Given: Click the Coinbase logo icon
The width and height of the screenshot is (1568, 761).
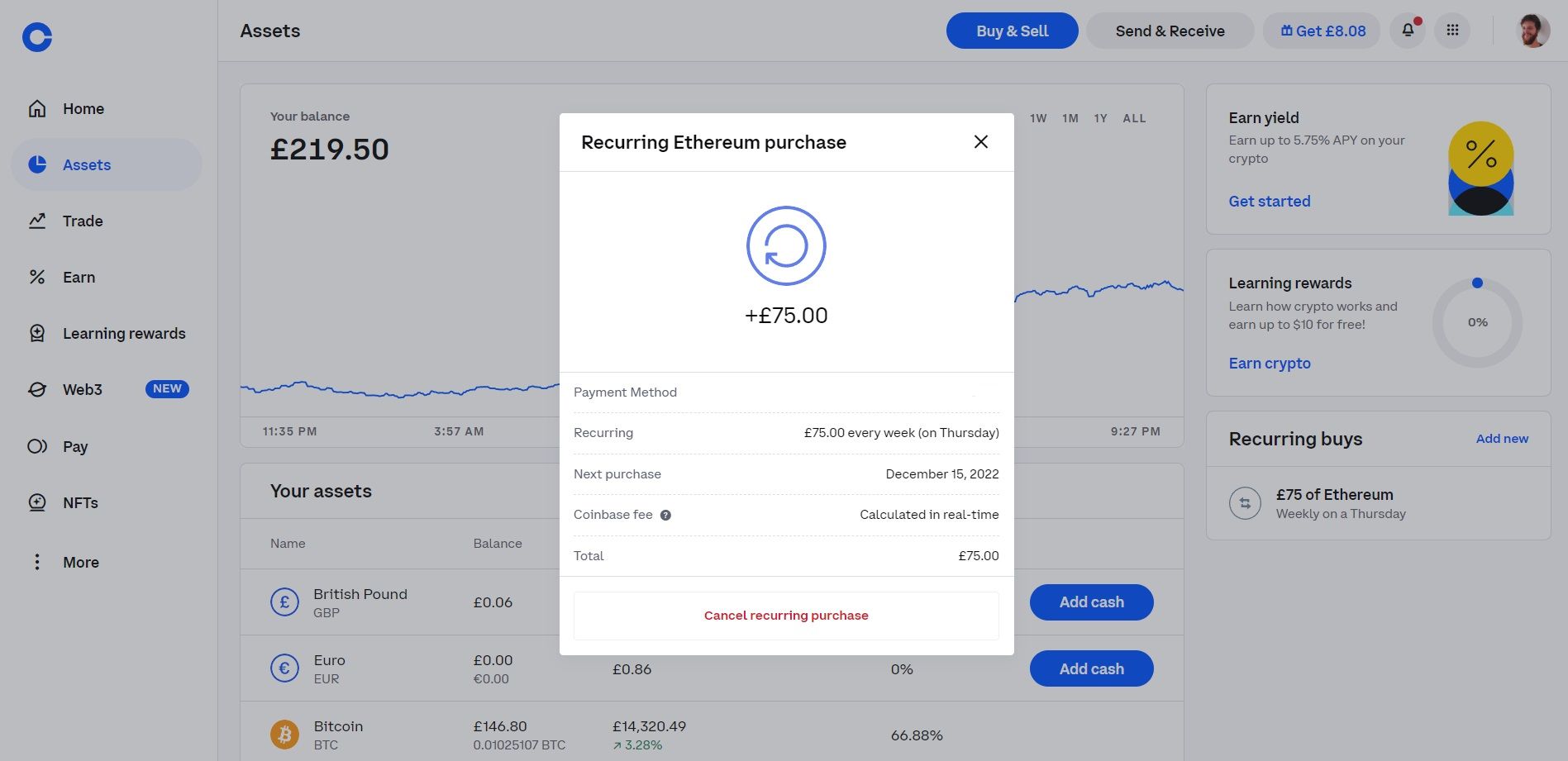Looking at the screenshot, I should coord(37,36).
